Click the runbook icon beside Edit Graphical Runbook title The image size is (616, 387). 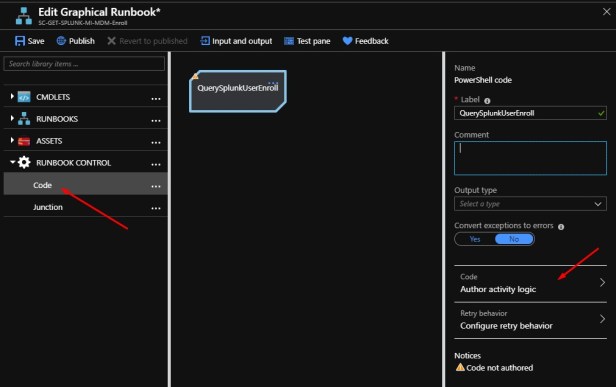click(x=24, y=16)
